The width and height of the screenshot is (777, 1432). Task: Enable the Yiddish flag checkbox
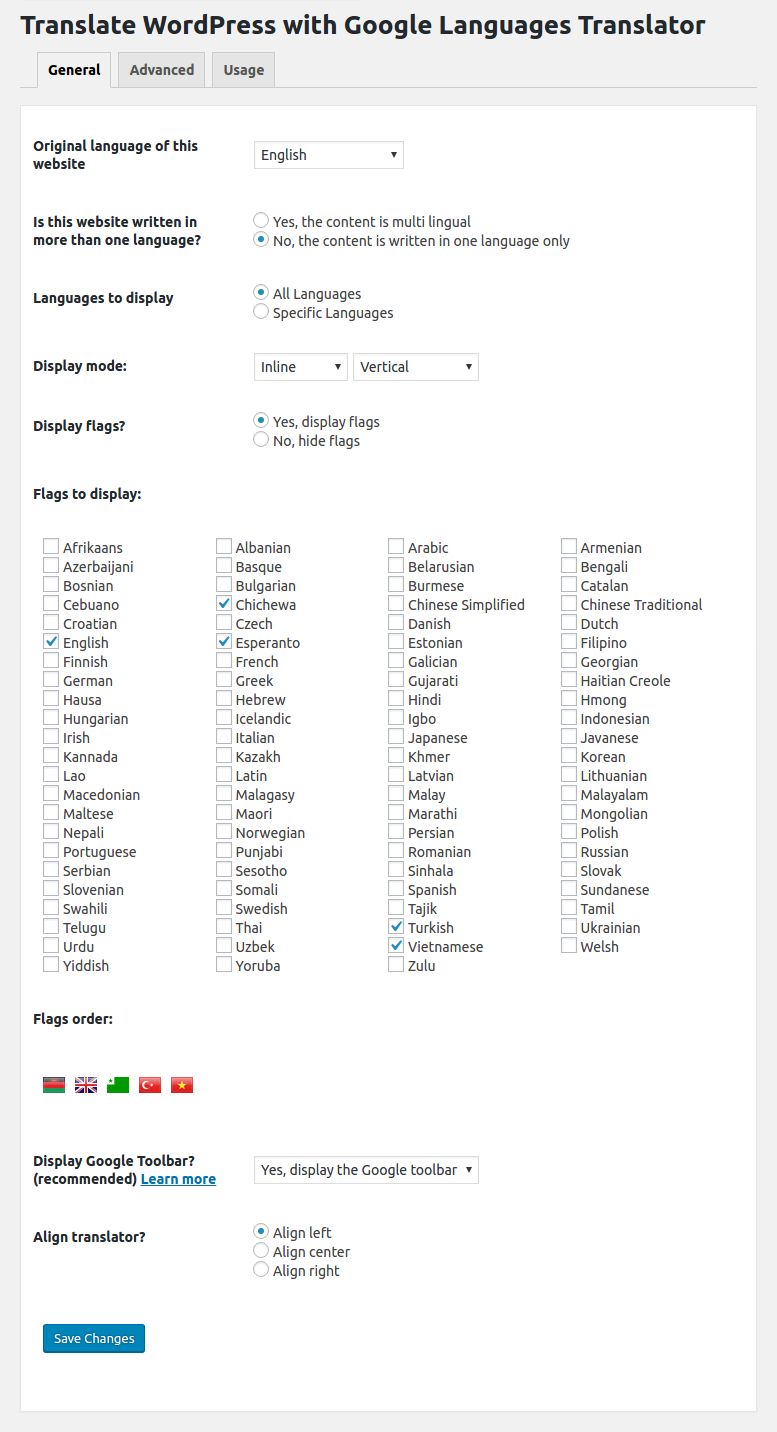click(51, 965)
